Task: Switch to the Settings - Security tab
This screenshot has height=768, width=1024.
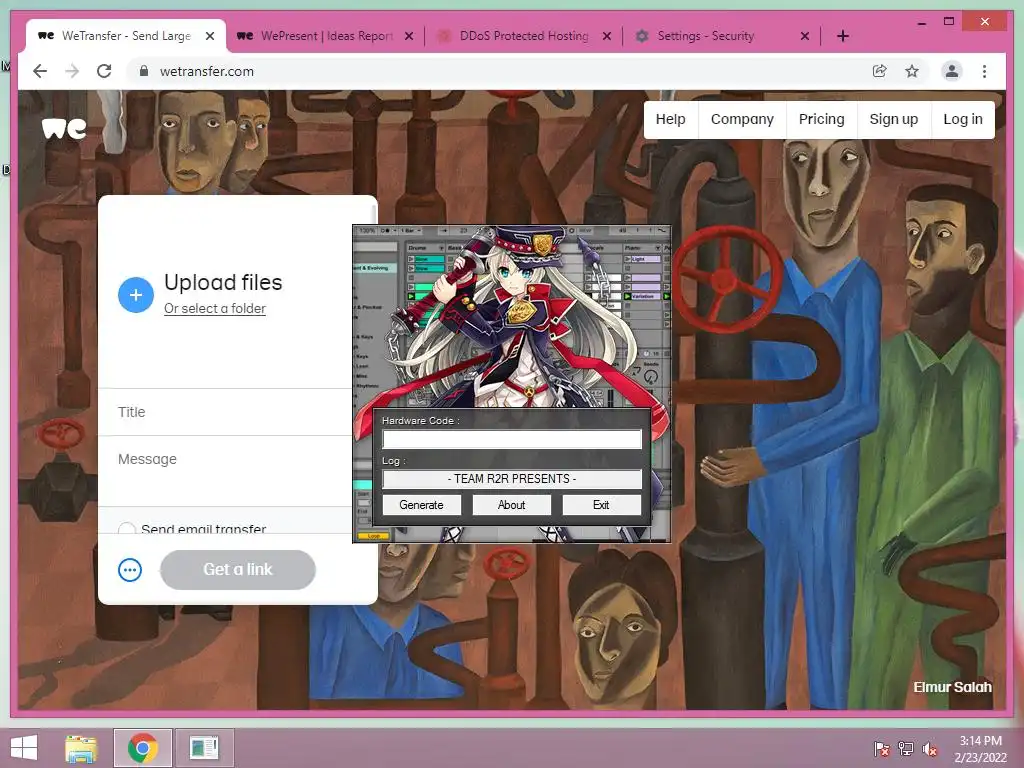Action: point(720,36)
